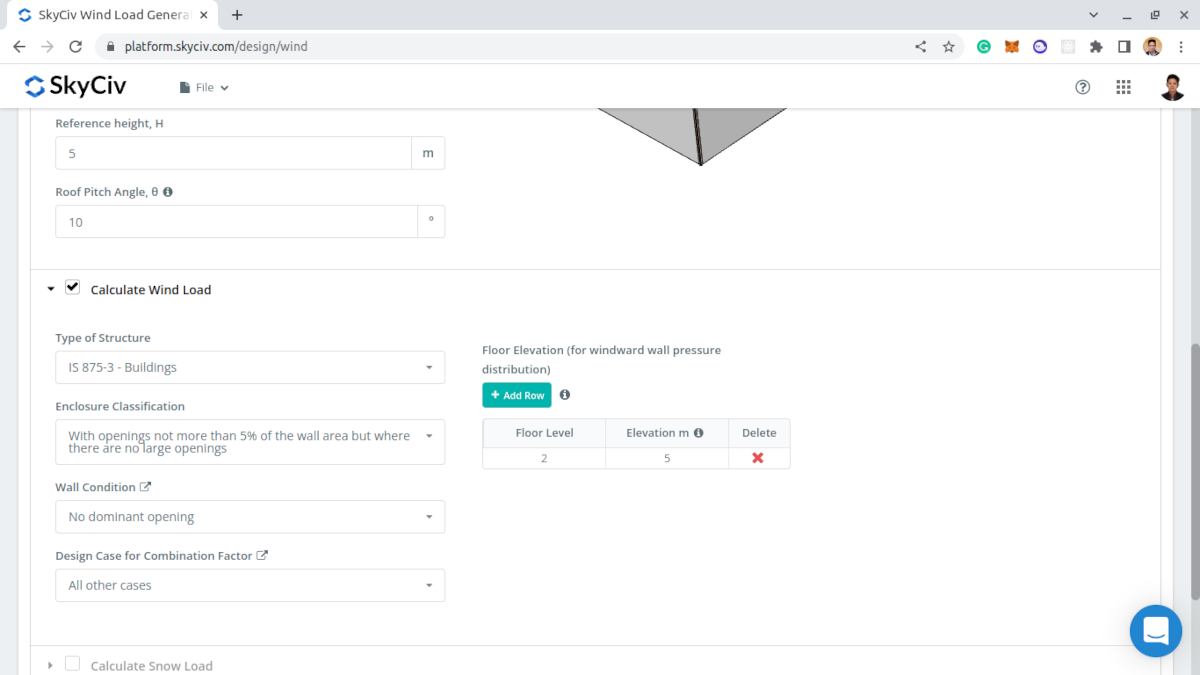Open the Wall Condition reference link icon
The image size is (1200, 675).
tap(145, 487)
